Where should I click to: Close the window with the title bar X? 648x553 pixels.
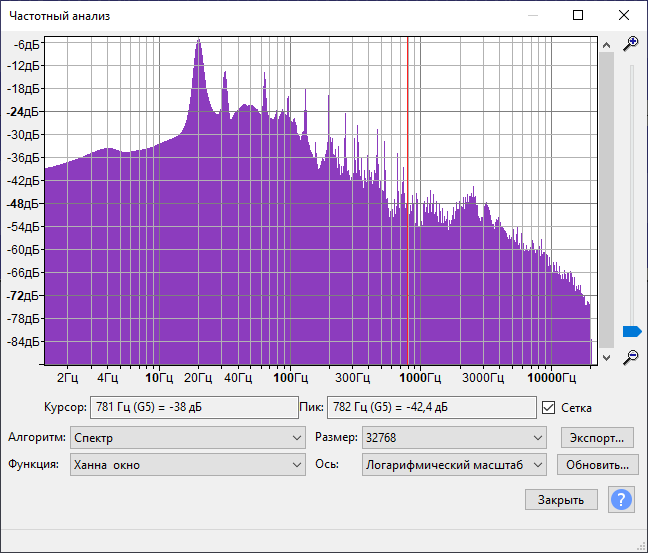click(624, 16)
